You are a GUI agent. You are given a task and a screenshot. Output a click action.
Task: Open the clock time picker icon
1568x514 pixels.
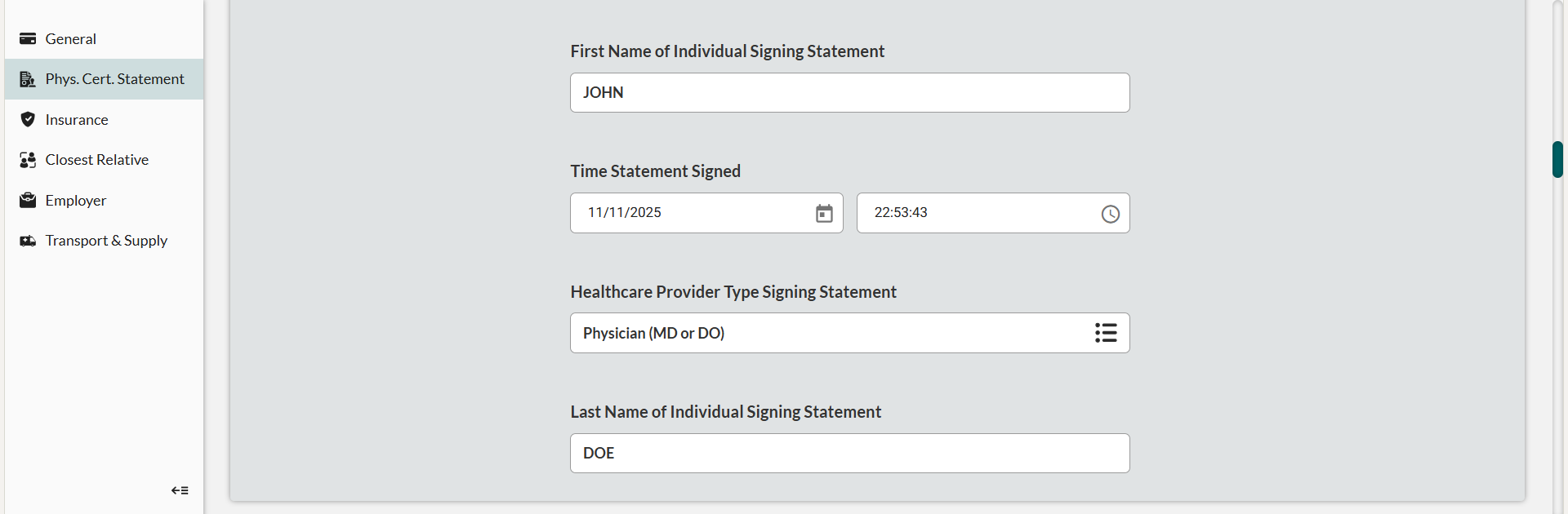(x=1110, y=214)
